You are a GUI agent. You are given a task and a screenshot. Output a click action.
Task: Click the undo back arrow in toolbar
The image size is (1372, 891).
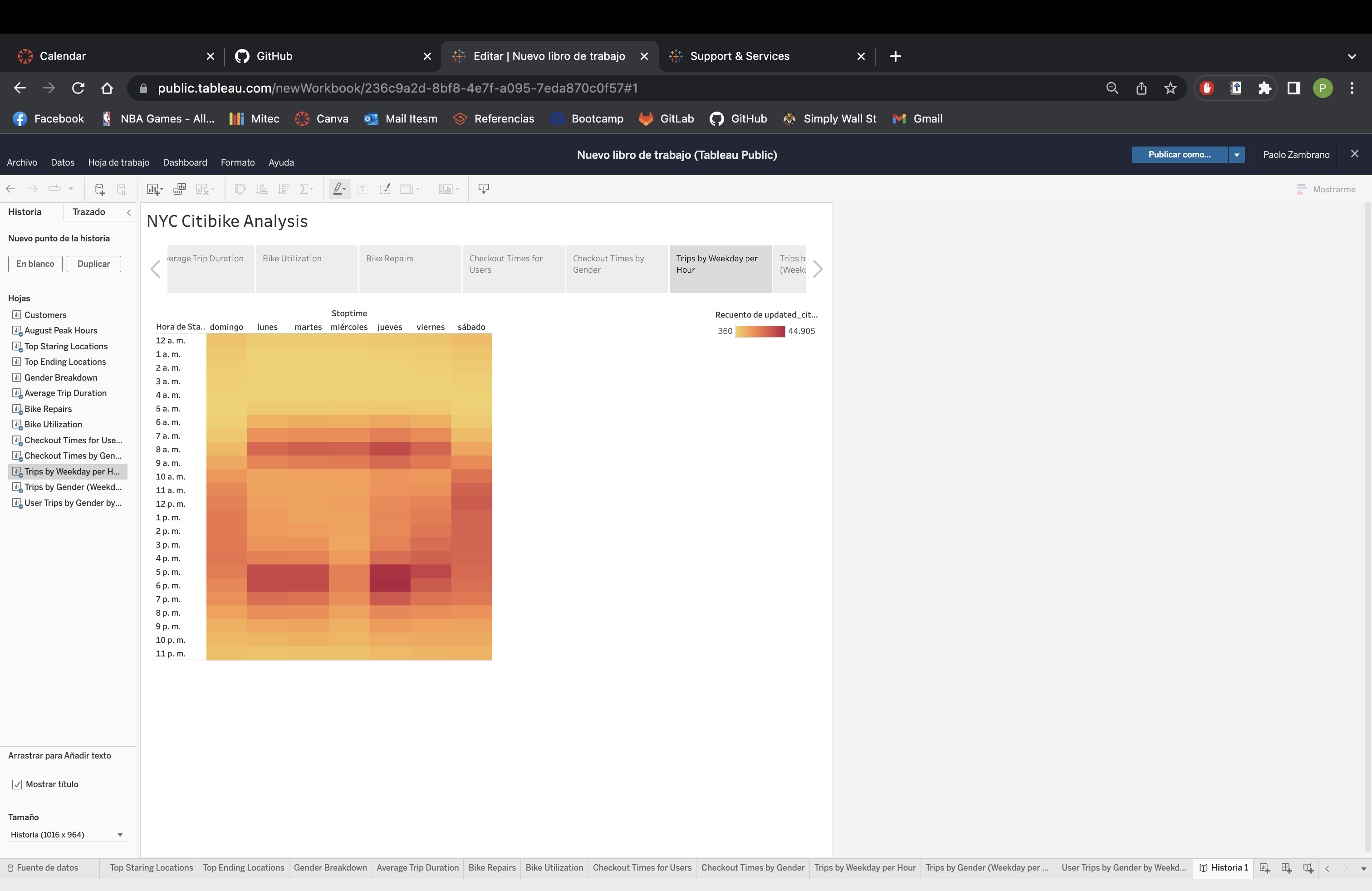pos(11,189)
